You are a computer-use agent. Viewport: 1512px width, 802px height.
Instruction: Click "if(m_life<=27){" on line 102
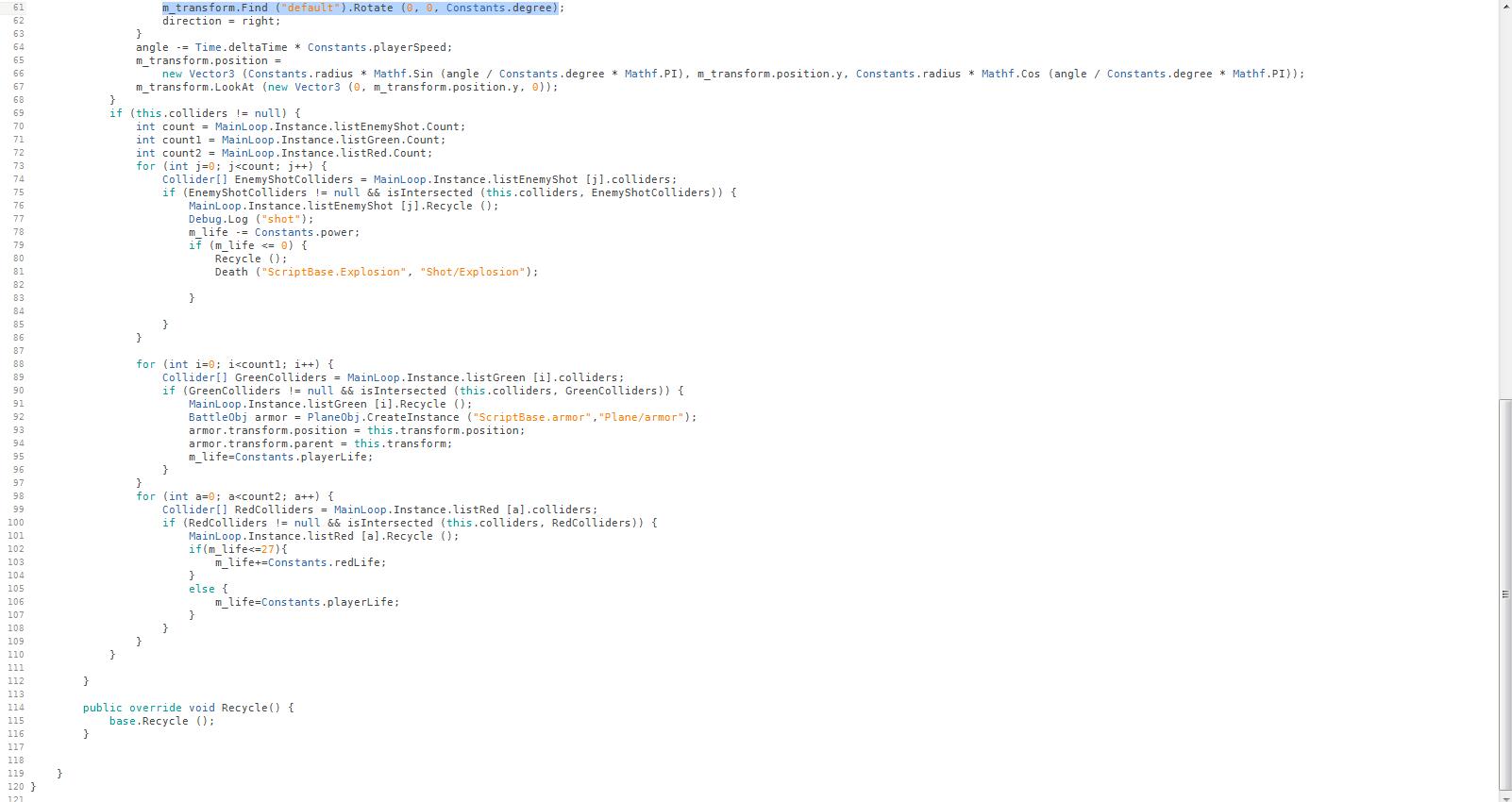pos(238,549)
